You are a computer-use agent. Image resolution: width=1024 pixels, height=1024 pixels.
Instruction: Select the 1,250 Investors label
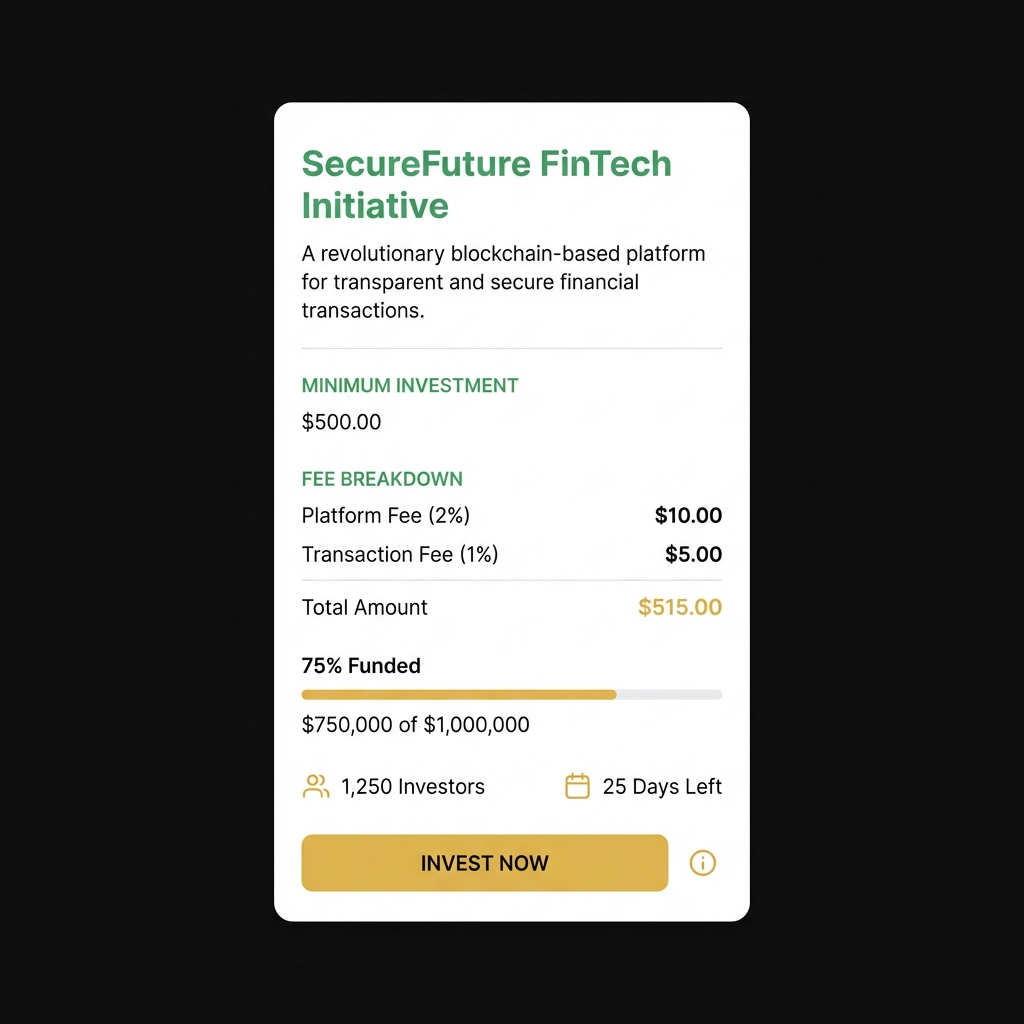coord(412,786)
